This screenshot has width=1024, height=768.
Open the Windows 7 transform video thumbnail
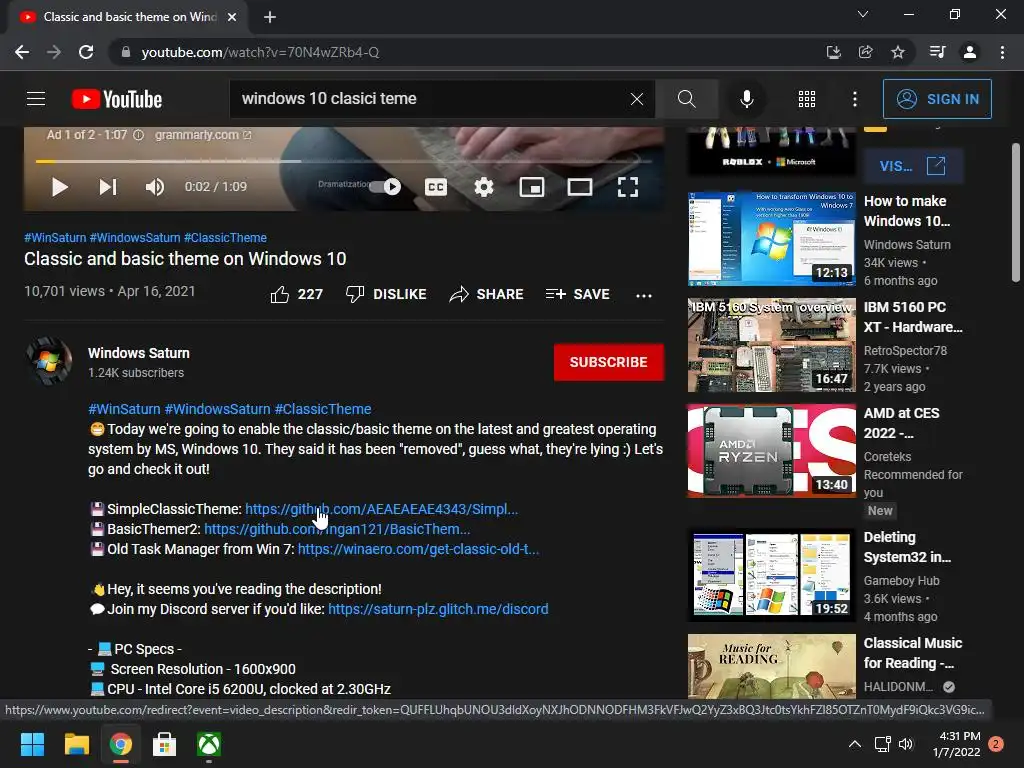point(771,238)
